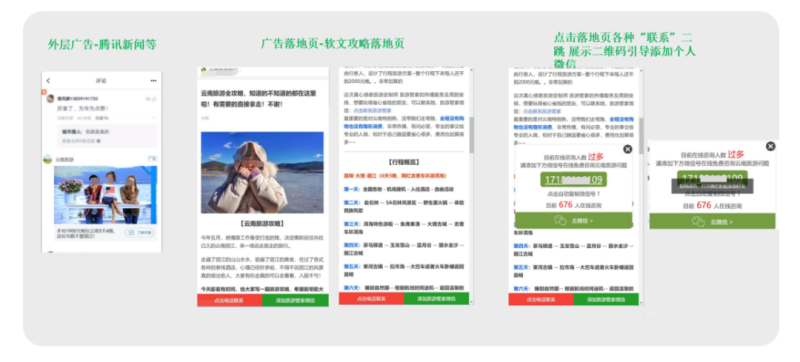
Task: Tap the back arrow on the 评论 page
Action: [48, 81]
